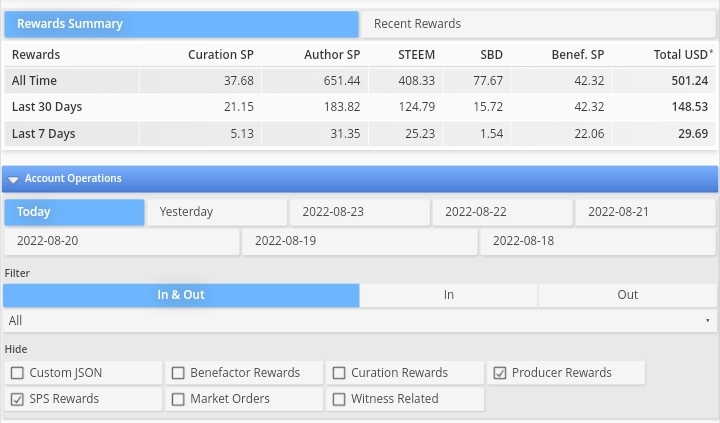Uncheck the Producer Rewards checkbox

(500, 373)
